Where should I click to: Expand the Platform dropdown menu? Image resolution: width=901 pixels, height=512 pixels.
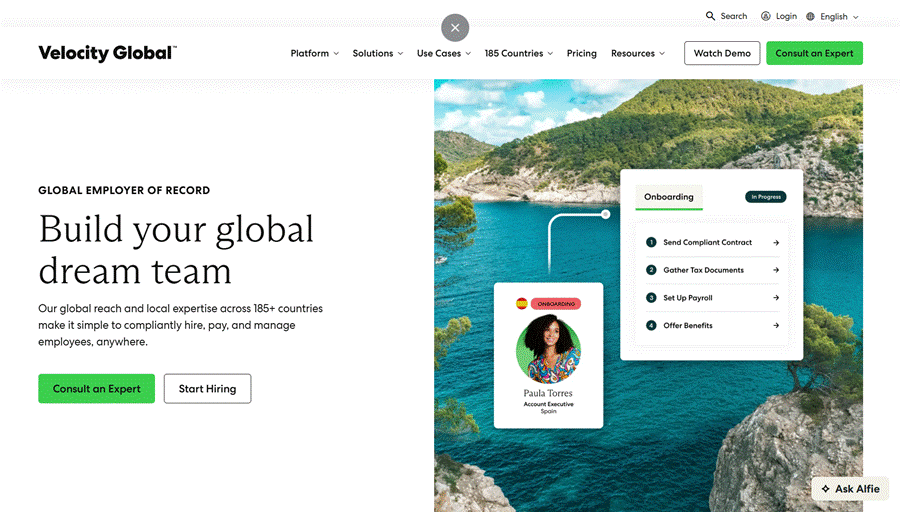click(314, 54)
